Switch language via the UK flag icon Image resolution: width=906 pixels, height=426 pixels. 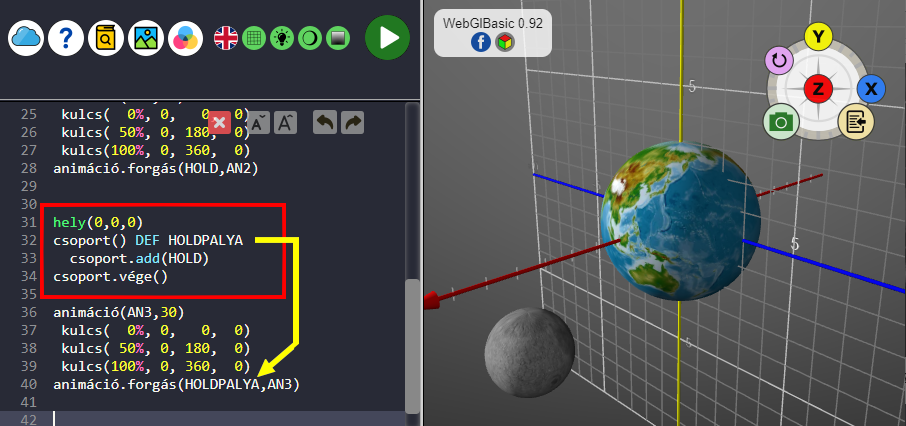(x=226, y=38)
